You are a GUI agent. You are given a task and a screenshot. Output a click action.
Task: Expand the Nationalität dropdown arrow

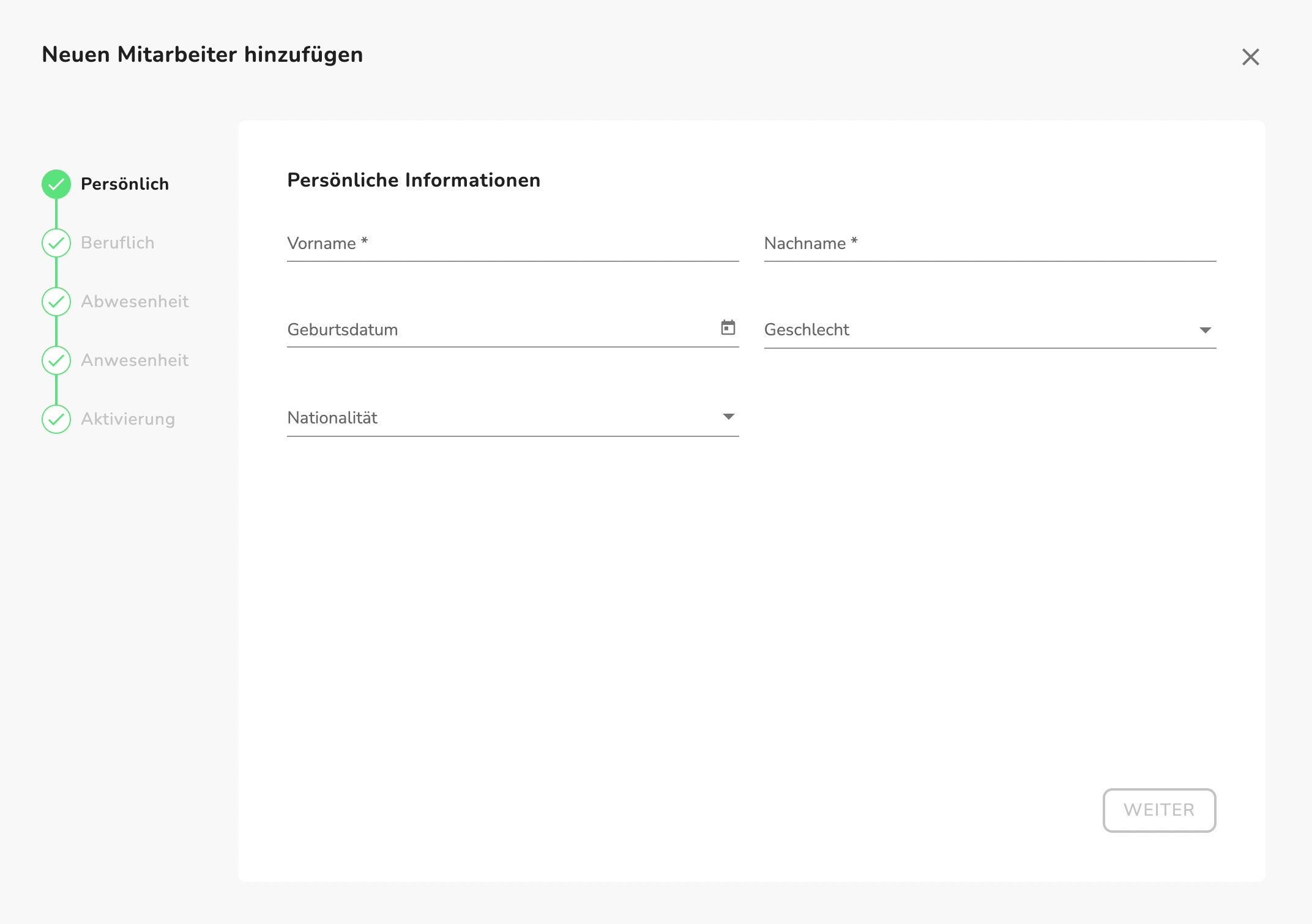coord(728,417)
